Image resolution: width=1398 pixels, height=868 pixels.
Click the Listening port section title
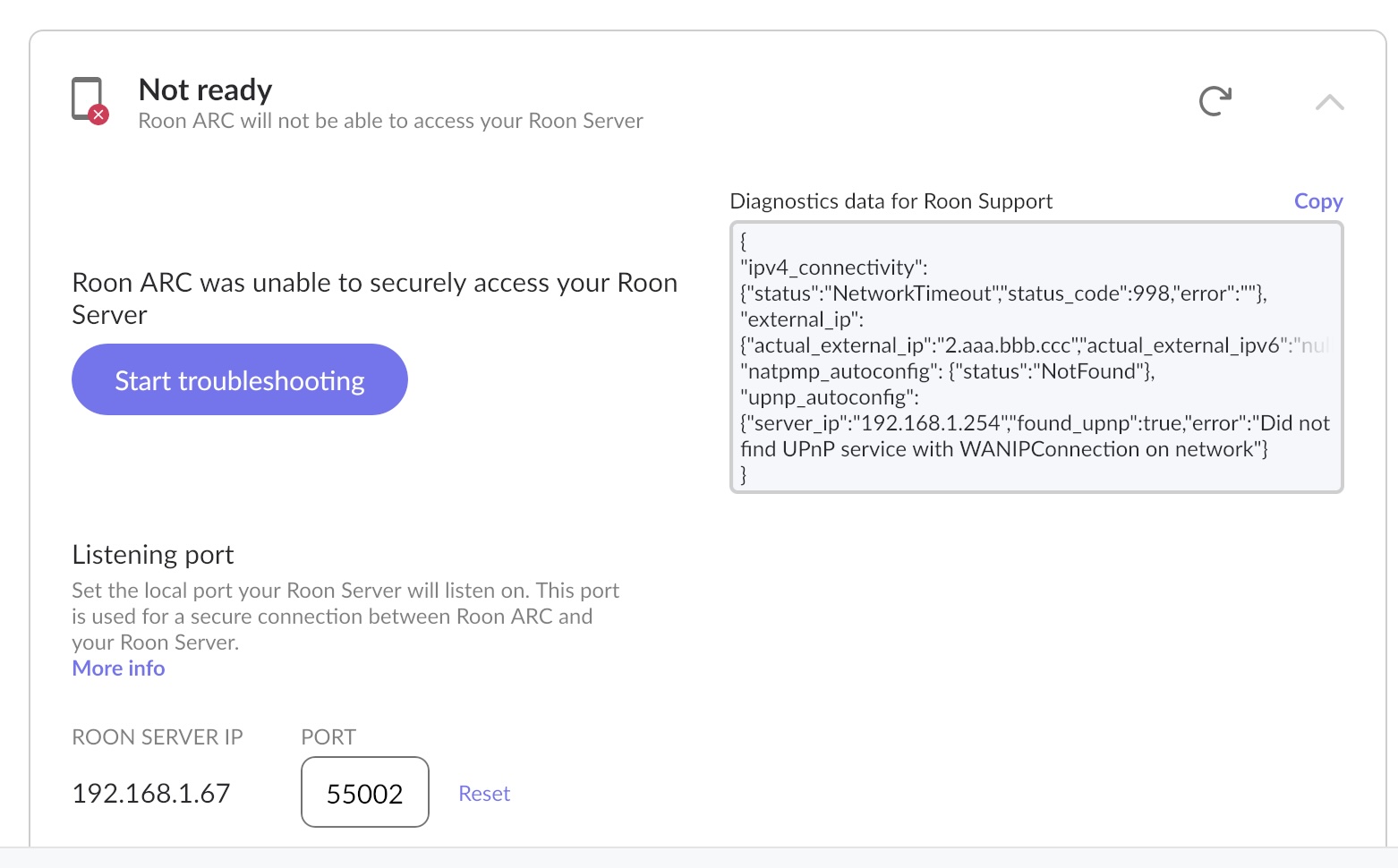tap(153, 555)
